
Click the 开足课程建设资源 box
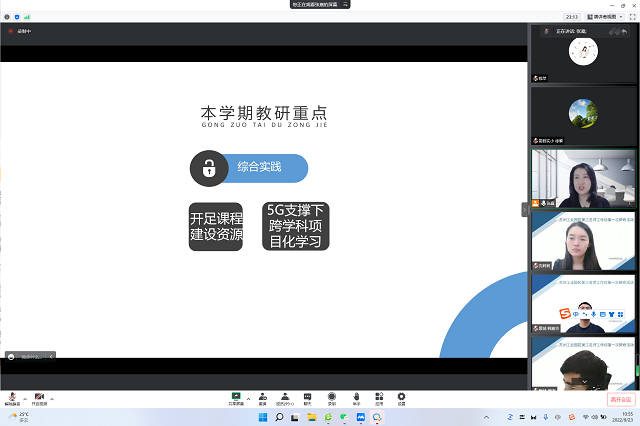click(216, 226)
